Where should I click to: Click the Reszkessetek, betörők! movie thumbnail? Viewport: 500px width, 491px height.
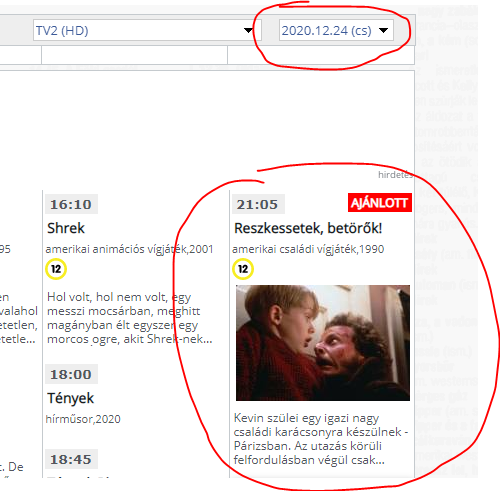[x=323, y=343]
